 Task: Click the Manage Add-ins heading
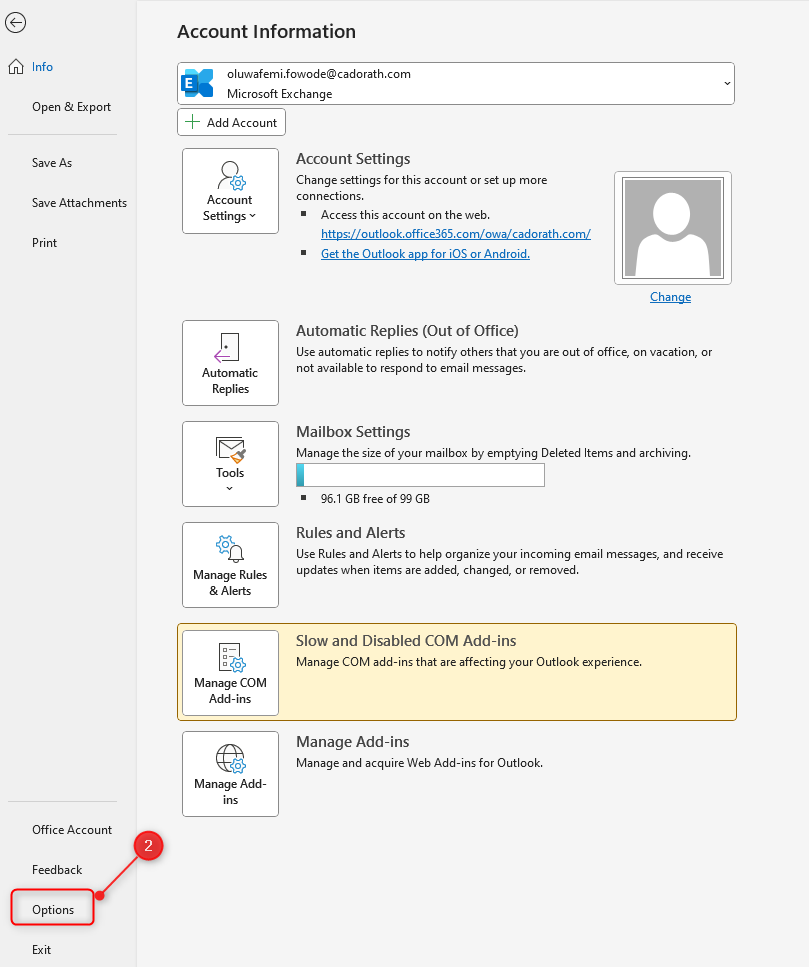[353, 742]
